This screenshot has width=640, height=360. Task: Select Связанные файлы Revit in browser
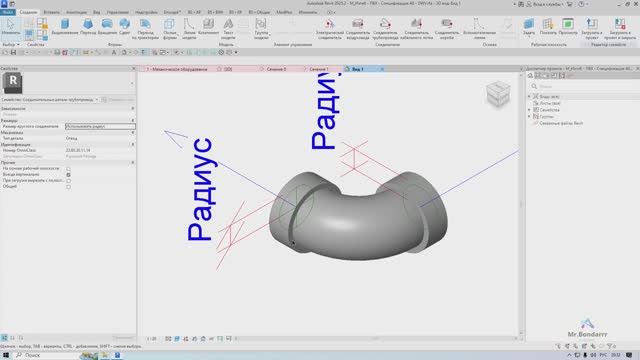[561, 123]
